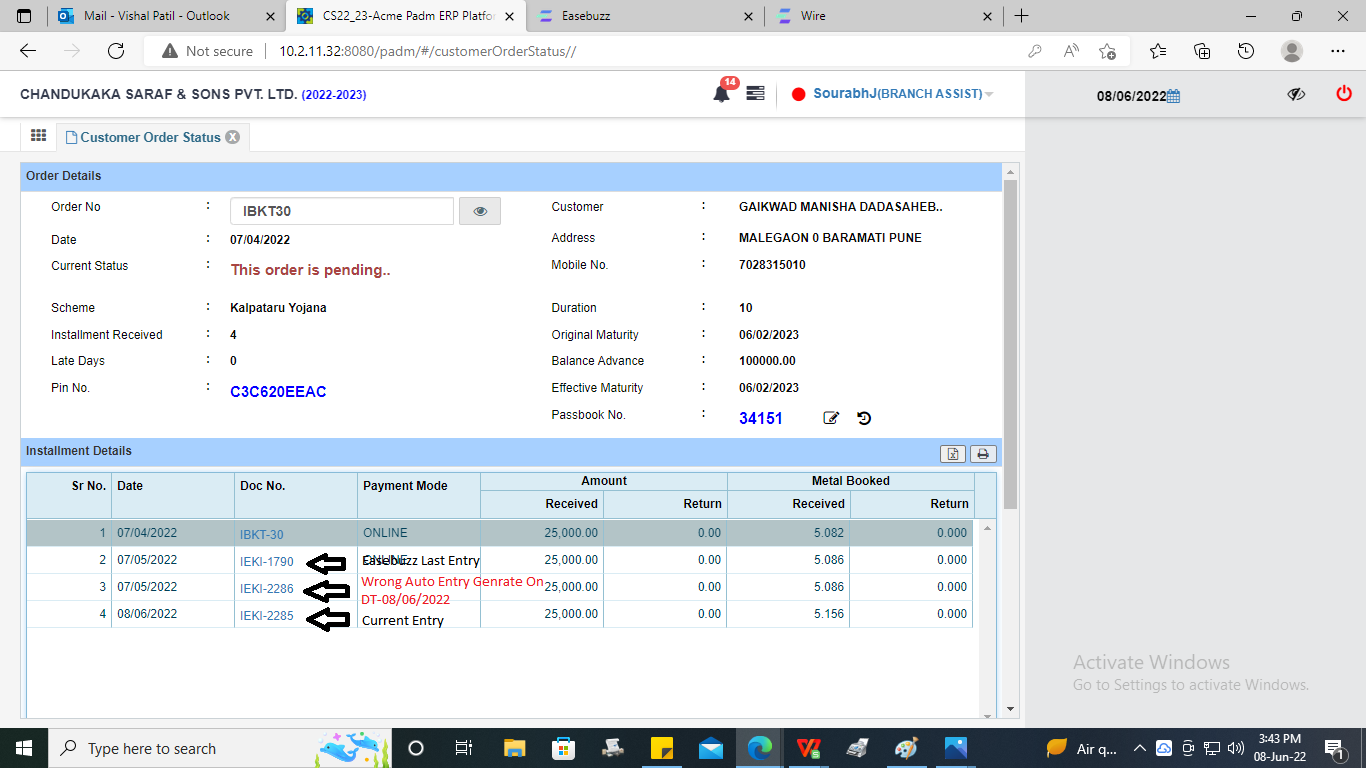Export installment details to Excel
This screenshot has width=1366, height=768.
pos(953,454)
